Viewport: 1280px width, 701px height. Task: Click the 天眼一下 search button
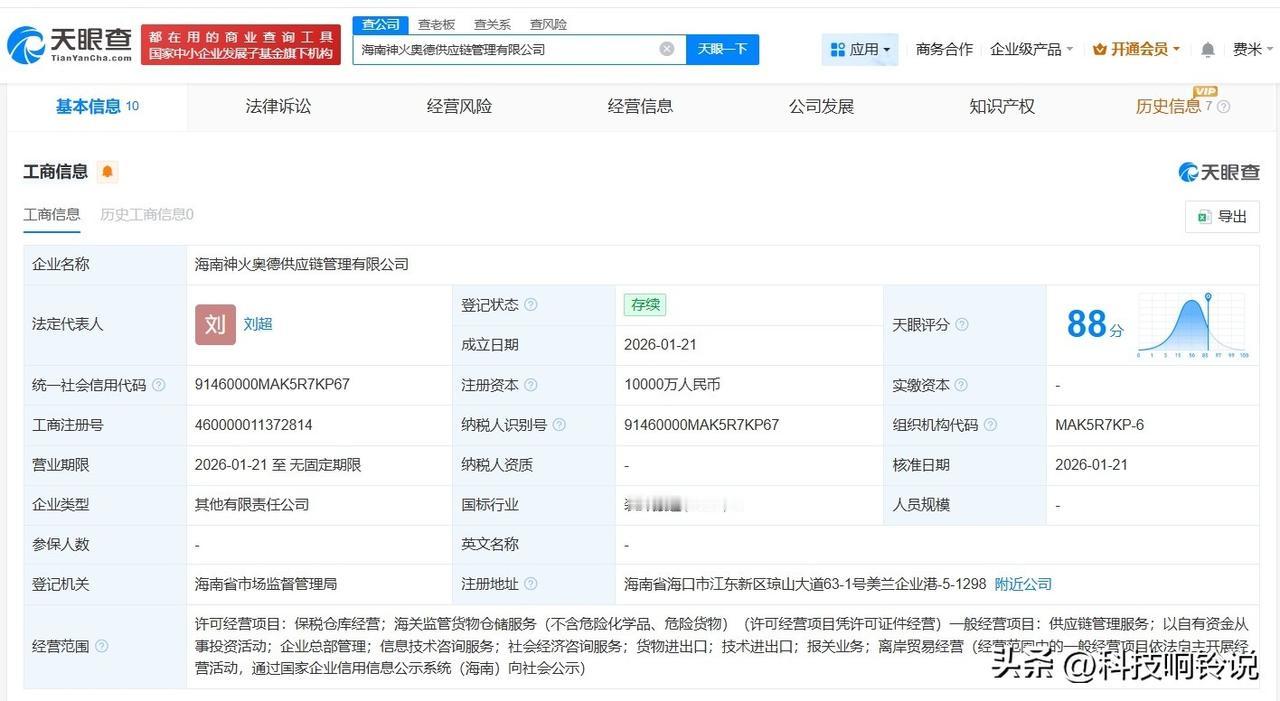coord(722,48)
